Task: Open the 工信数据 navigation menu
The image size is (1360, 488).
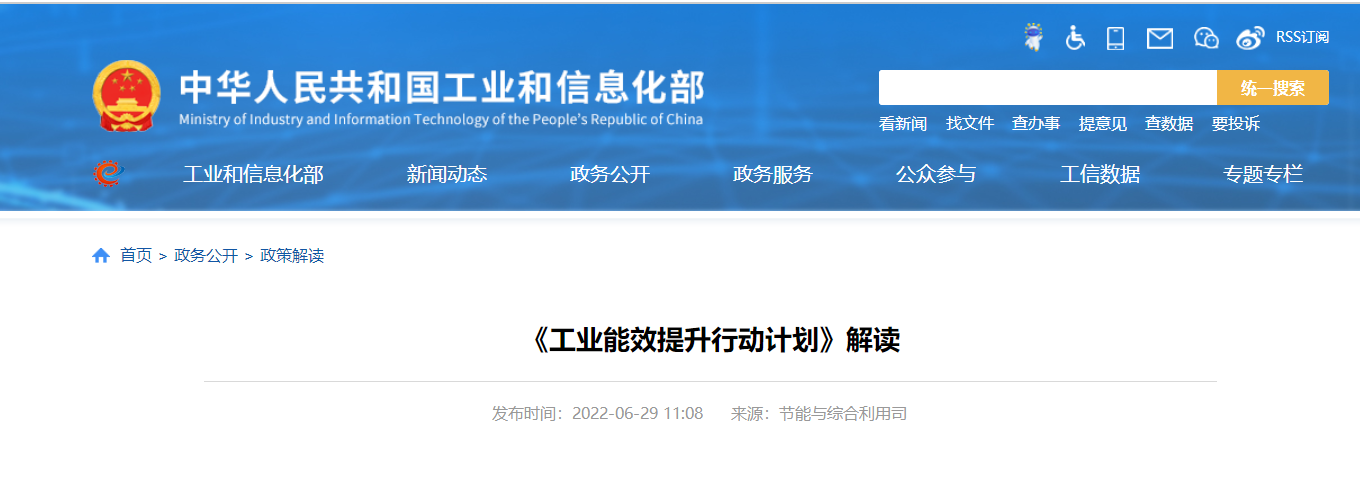Action: click(x=1100, y=174)
